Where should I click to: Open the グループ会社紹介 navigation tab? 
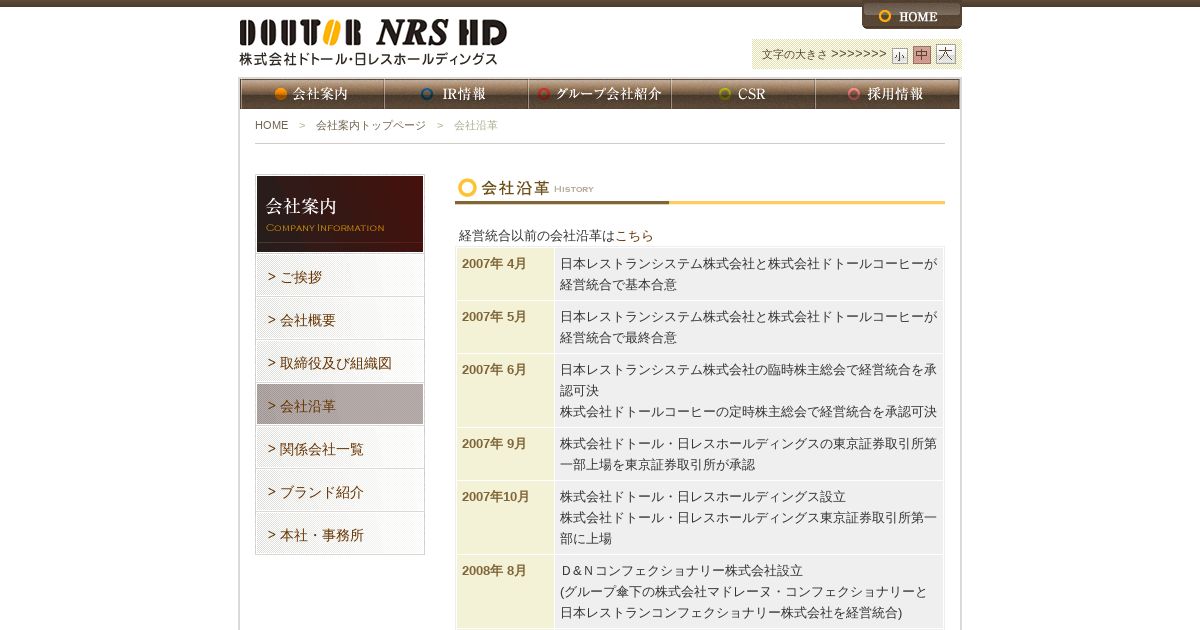pos(600,94)
